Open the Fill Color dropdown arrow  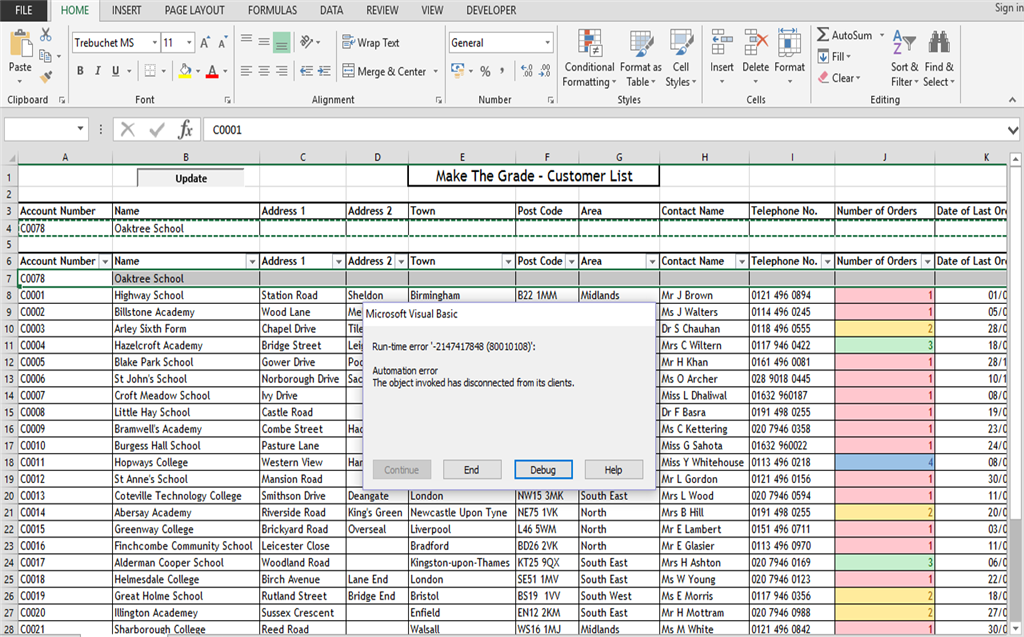click(198, 71)
